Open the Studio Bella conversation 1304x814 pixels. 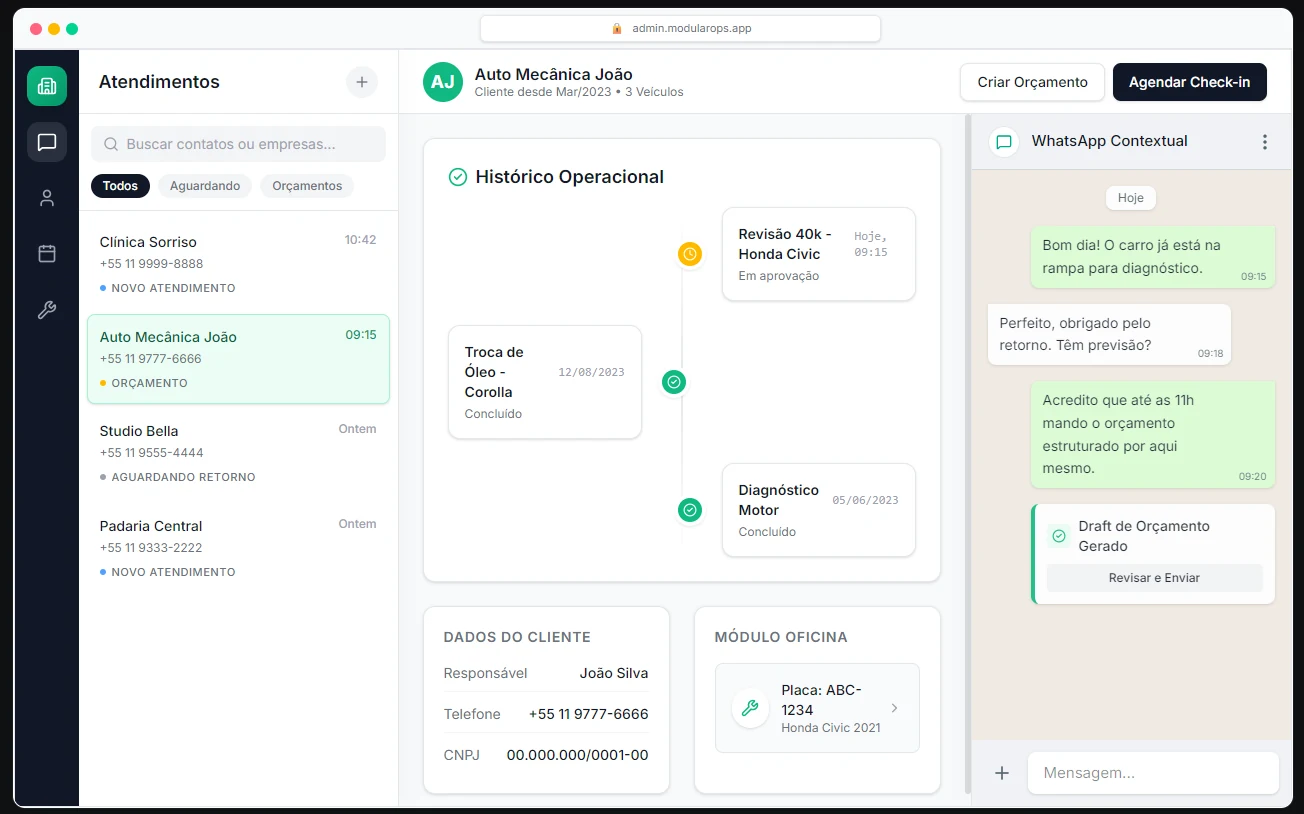(x=238, y=453)
